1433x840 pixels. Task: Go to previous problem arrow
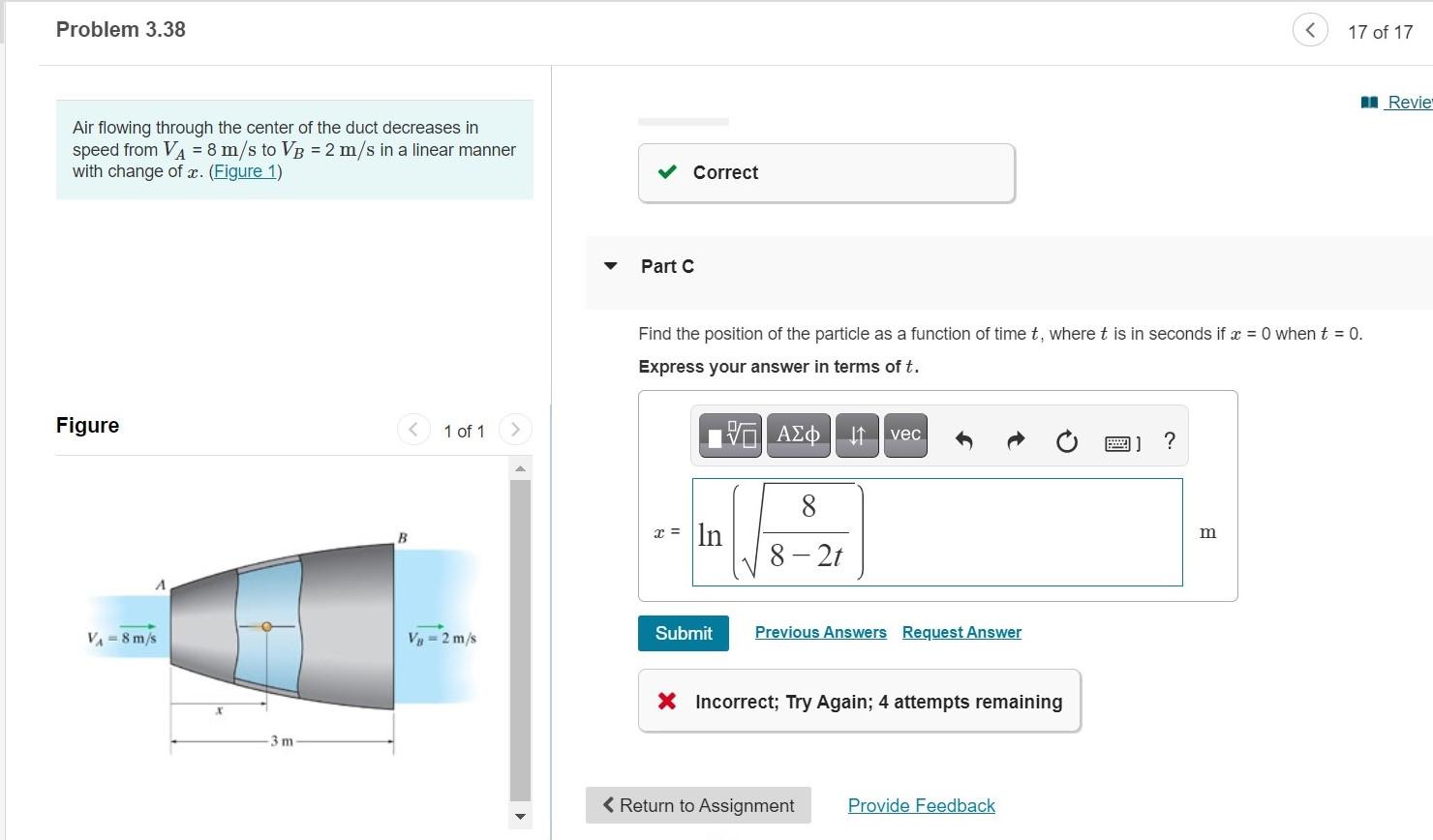pos(1310,31)
